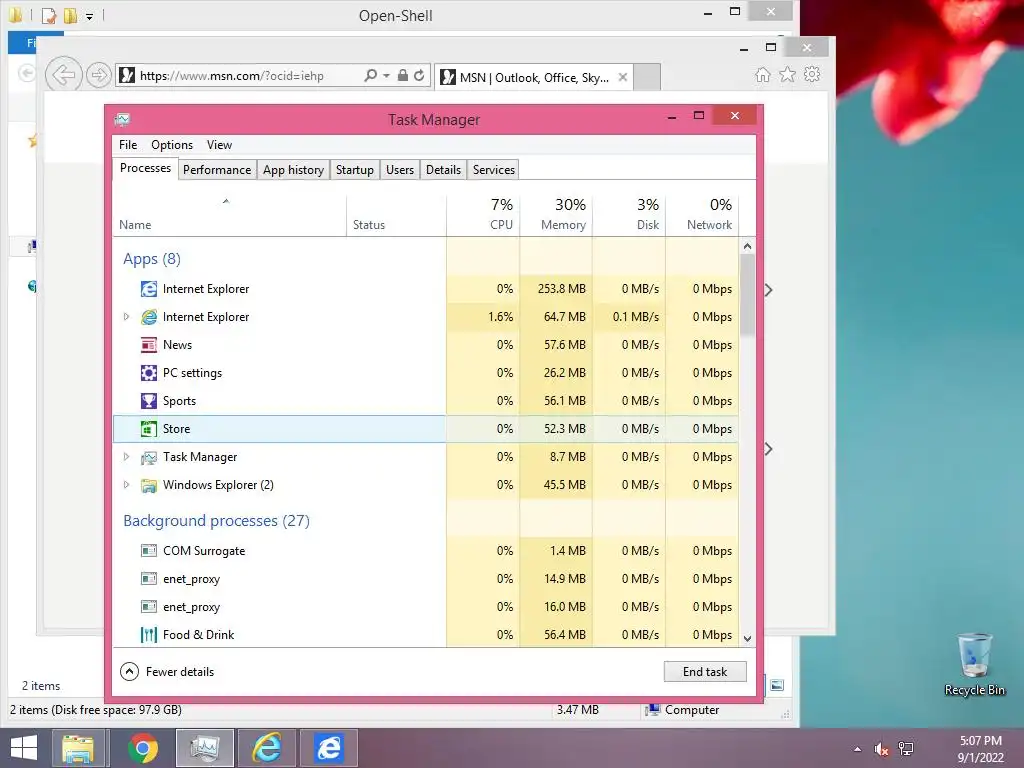Click the COM Surrogate process icon
Viewport: 1024px width, 768px height.
point(149,551)
